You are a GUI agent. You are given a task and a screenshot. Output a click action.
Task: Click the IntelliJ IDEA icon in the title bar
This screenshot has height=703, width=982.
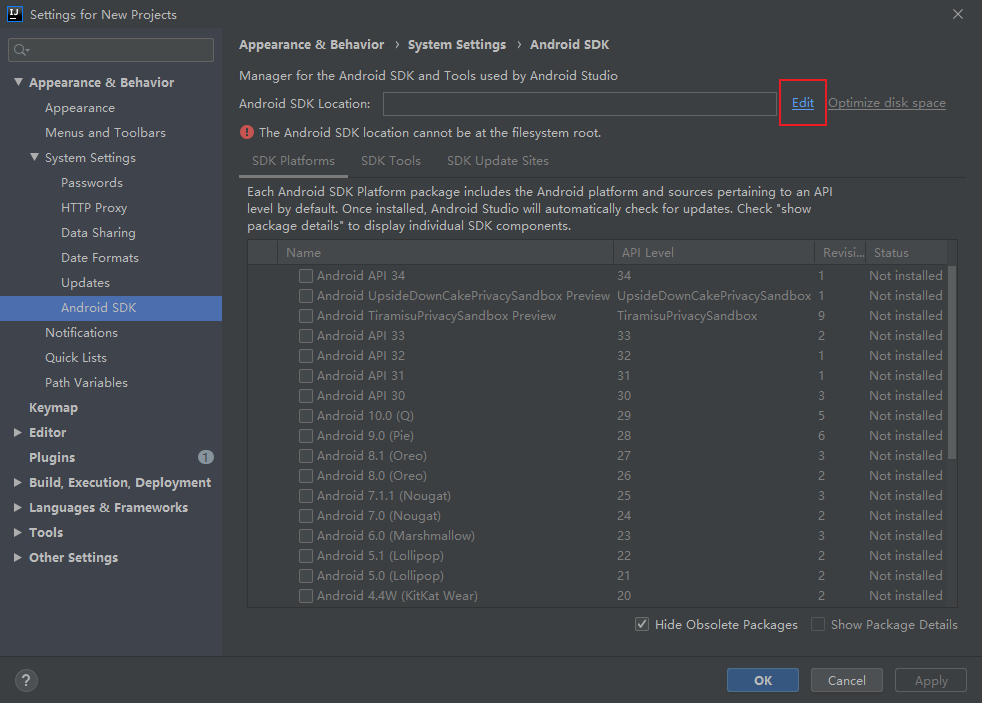(x=13, y=14)
